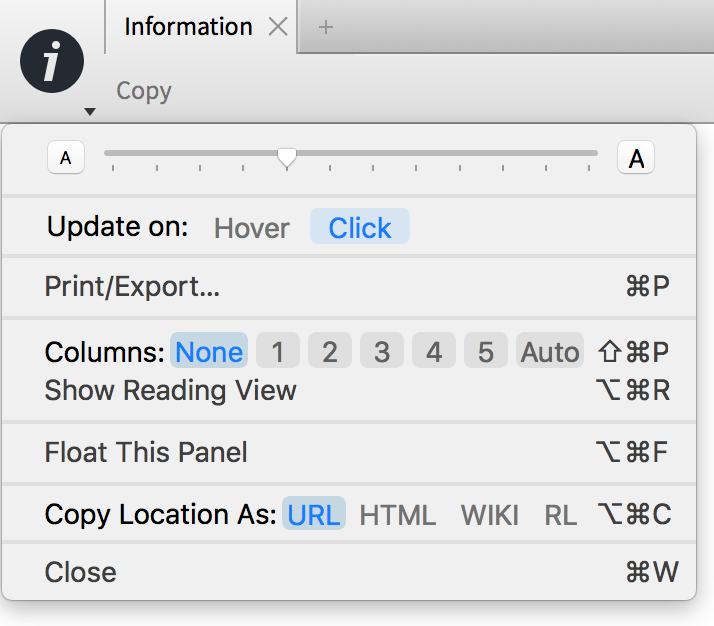The height and width of the screenshot is (626, 714).
Task: Set Update on to Click
Action: click(360, 227)
